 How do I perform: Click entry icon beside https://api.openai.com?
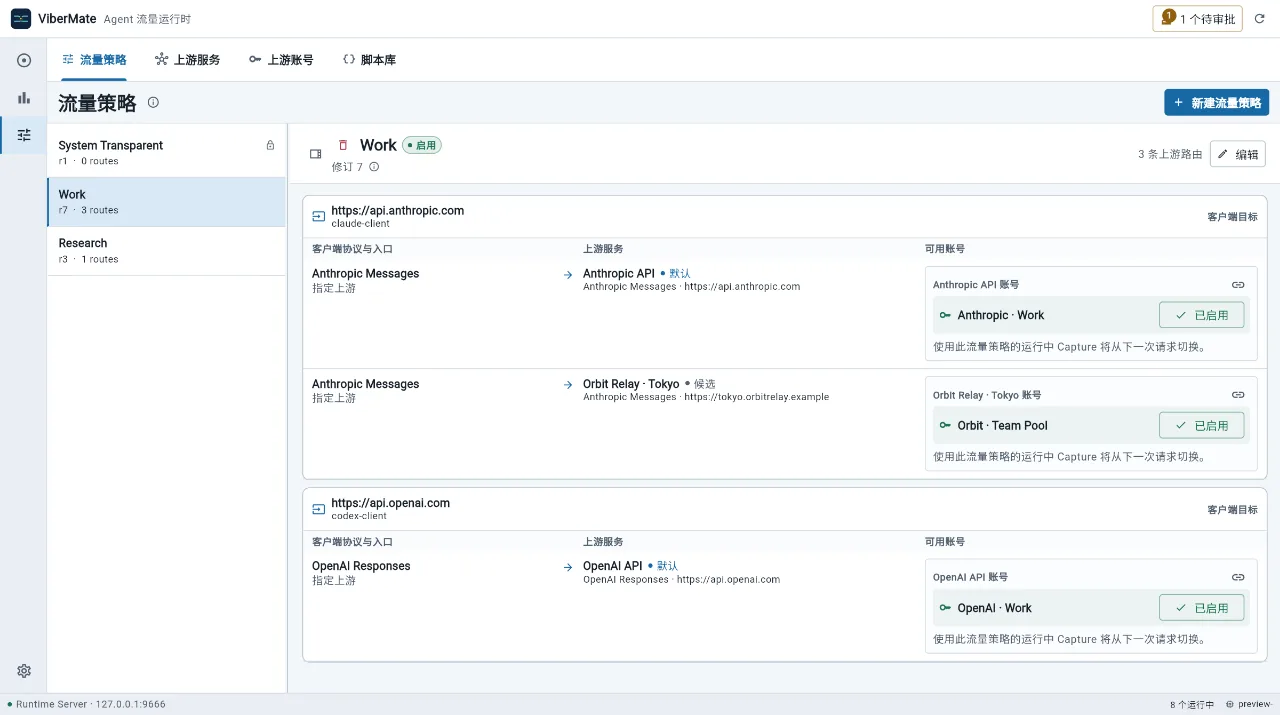point(319,509)
